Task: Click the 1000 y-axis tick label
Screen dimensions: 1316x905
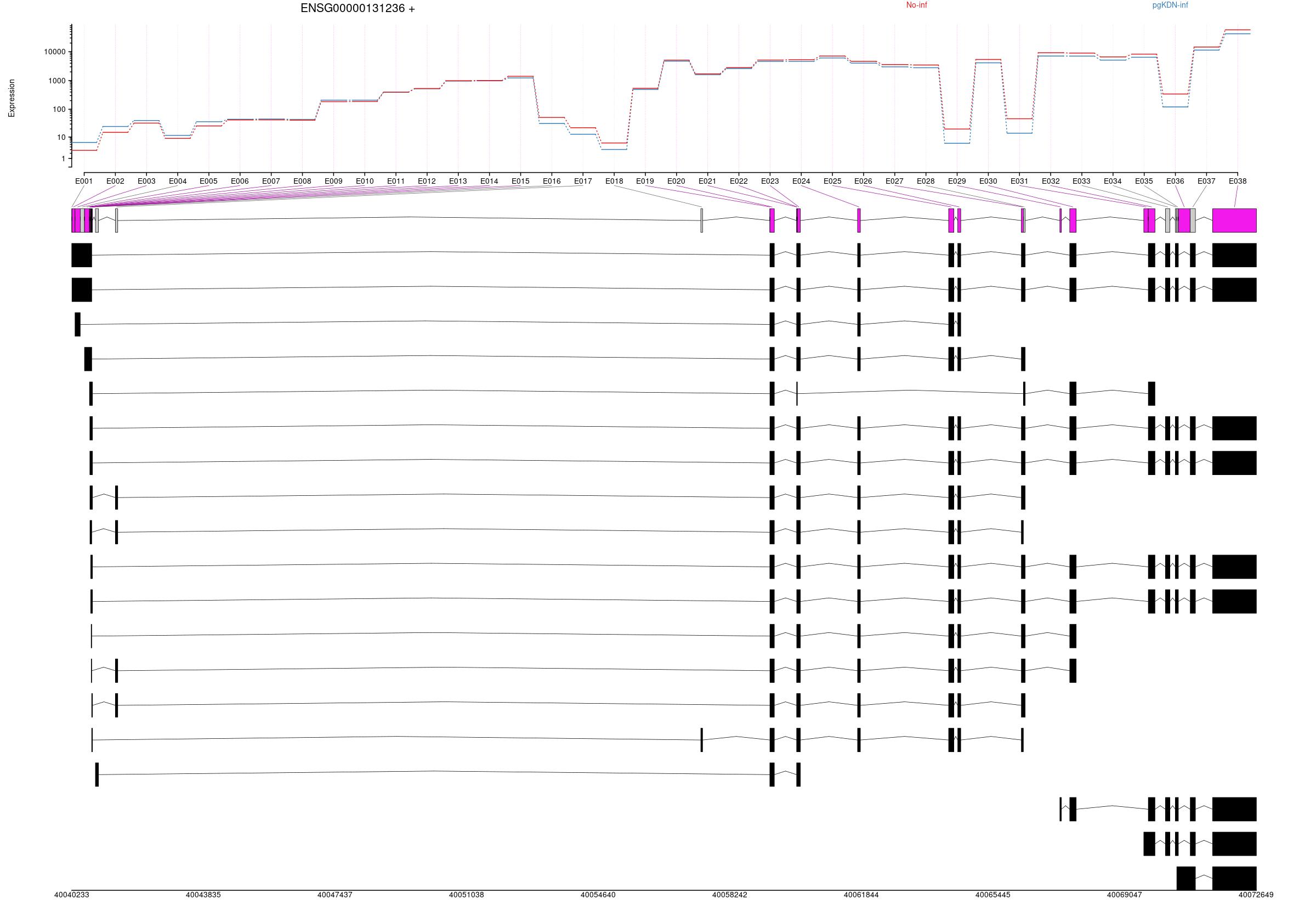Action: (x=56, y=81)
